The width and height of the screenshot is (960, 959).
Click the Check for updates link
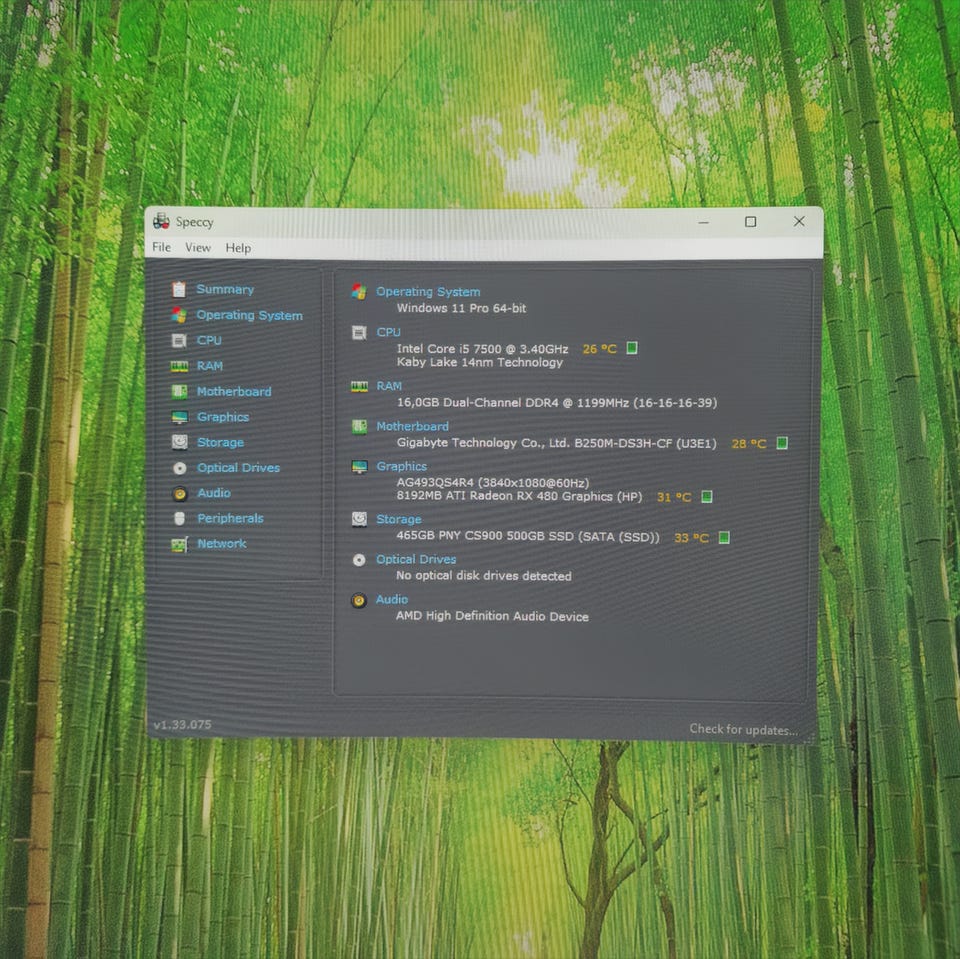(743, 729)
